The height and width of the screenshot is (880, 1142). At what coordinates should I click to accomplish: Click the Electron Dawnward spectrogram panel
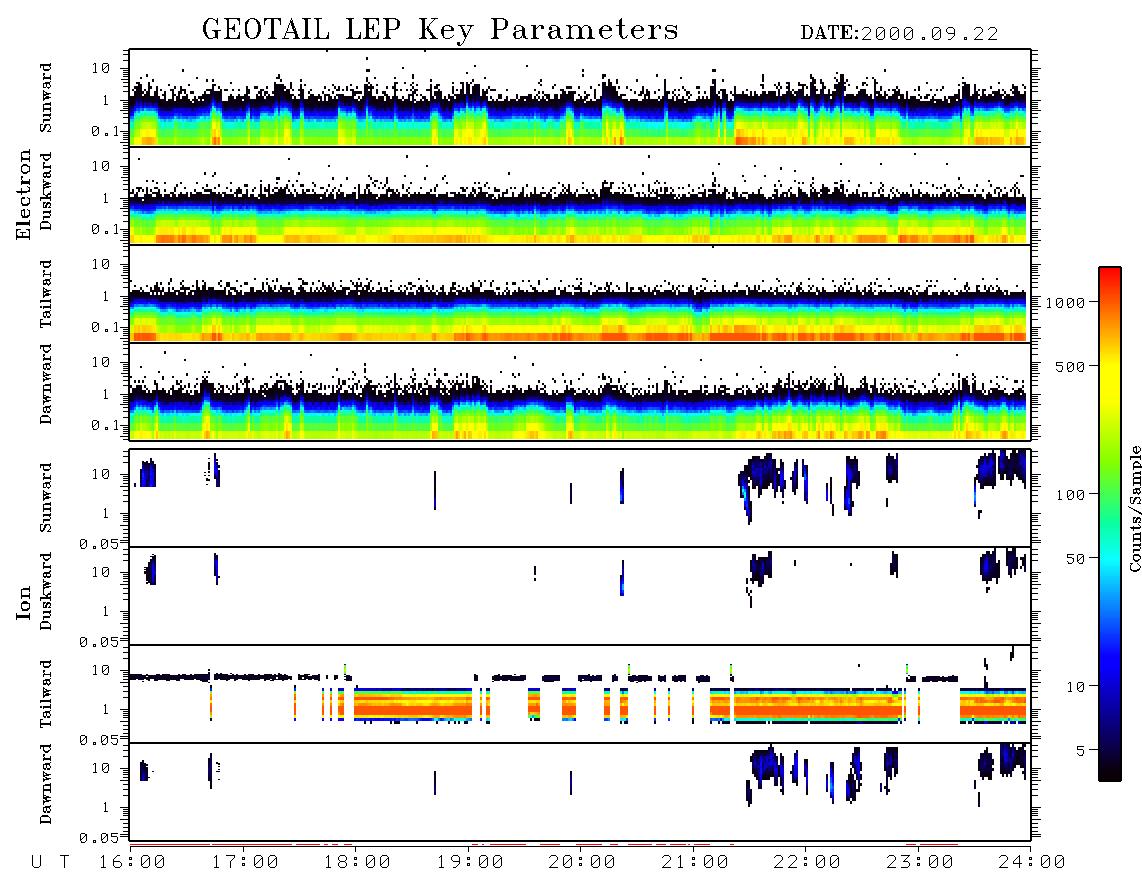(580, 391)
